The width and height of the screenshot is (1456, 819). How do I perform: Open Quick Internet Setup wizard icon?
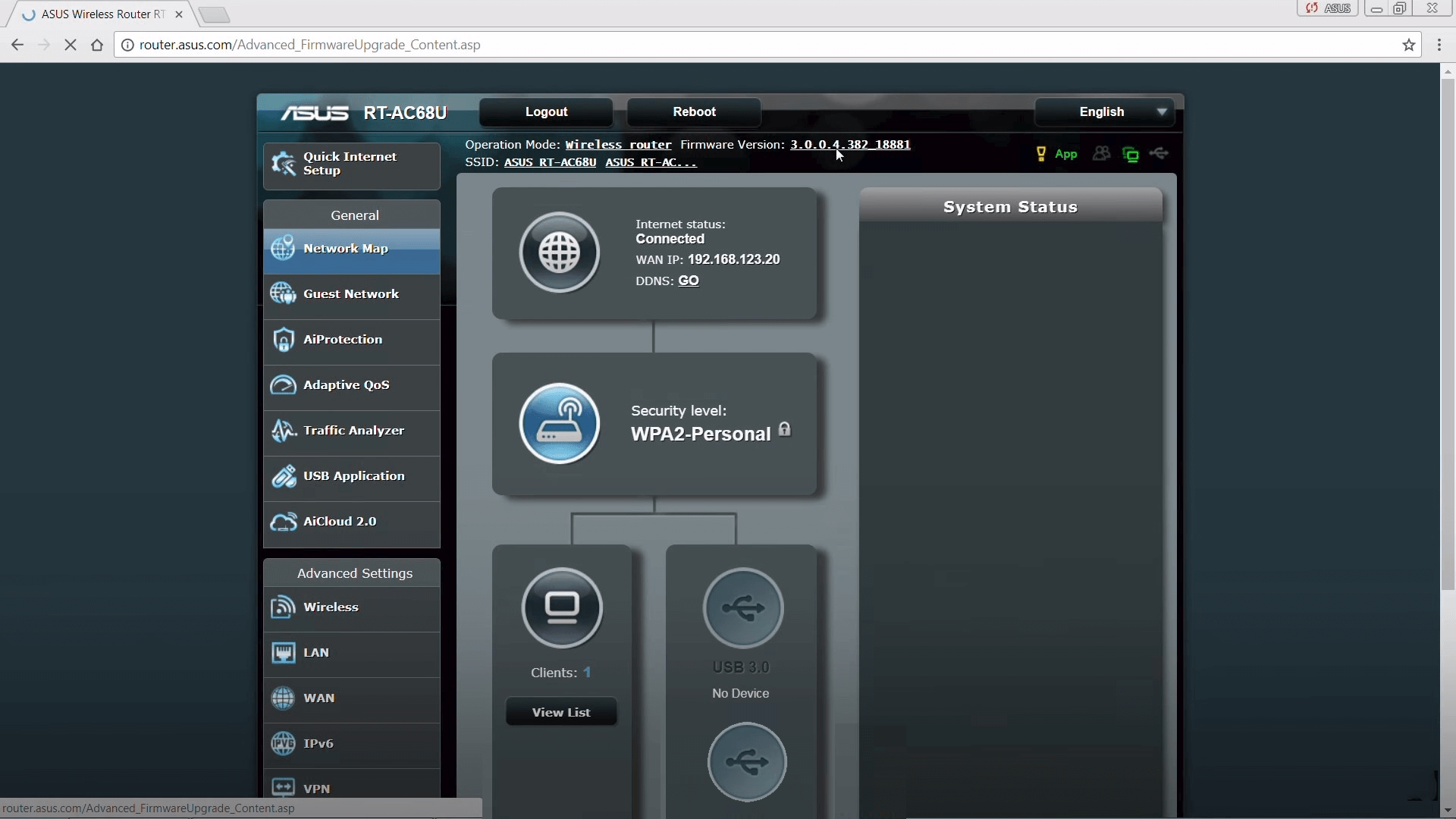pyautogui.click(x=284, y=163)
